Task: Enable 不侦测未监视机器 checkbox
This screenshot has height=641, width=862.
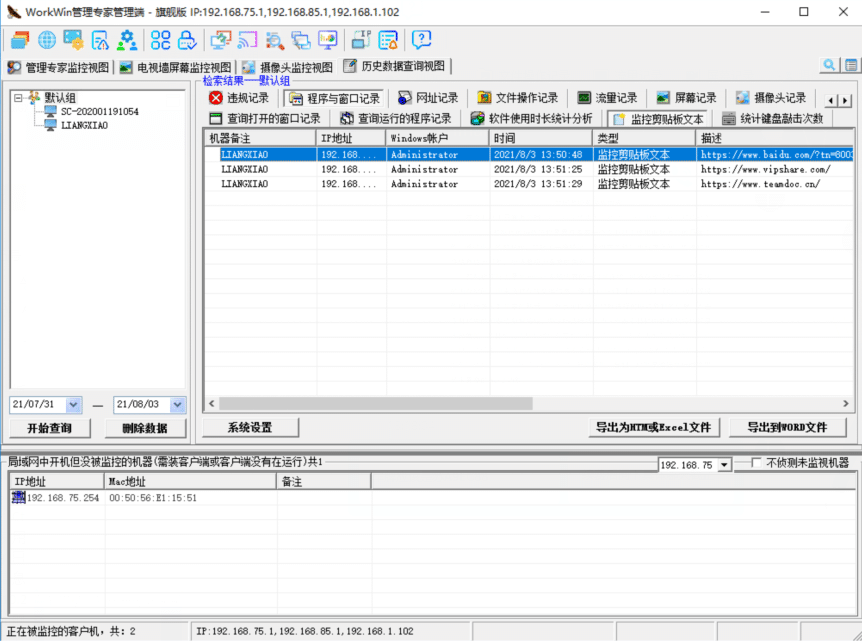Action: (756, 463)
